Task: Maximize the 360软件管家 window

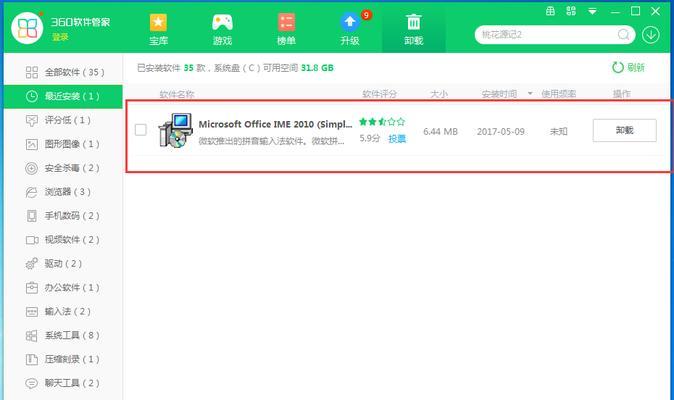Action: (635, 11)
